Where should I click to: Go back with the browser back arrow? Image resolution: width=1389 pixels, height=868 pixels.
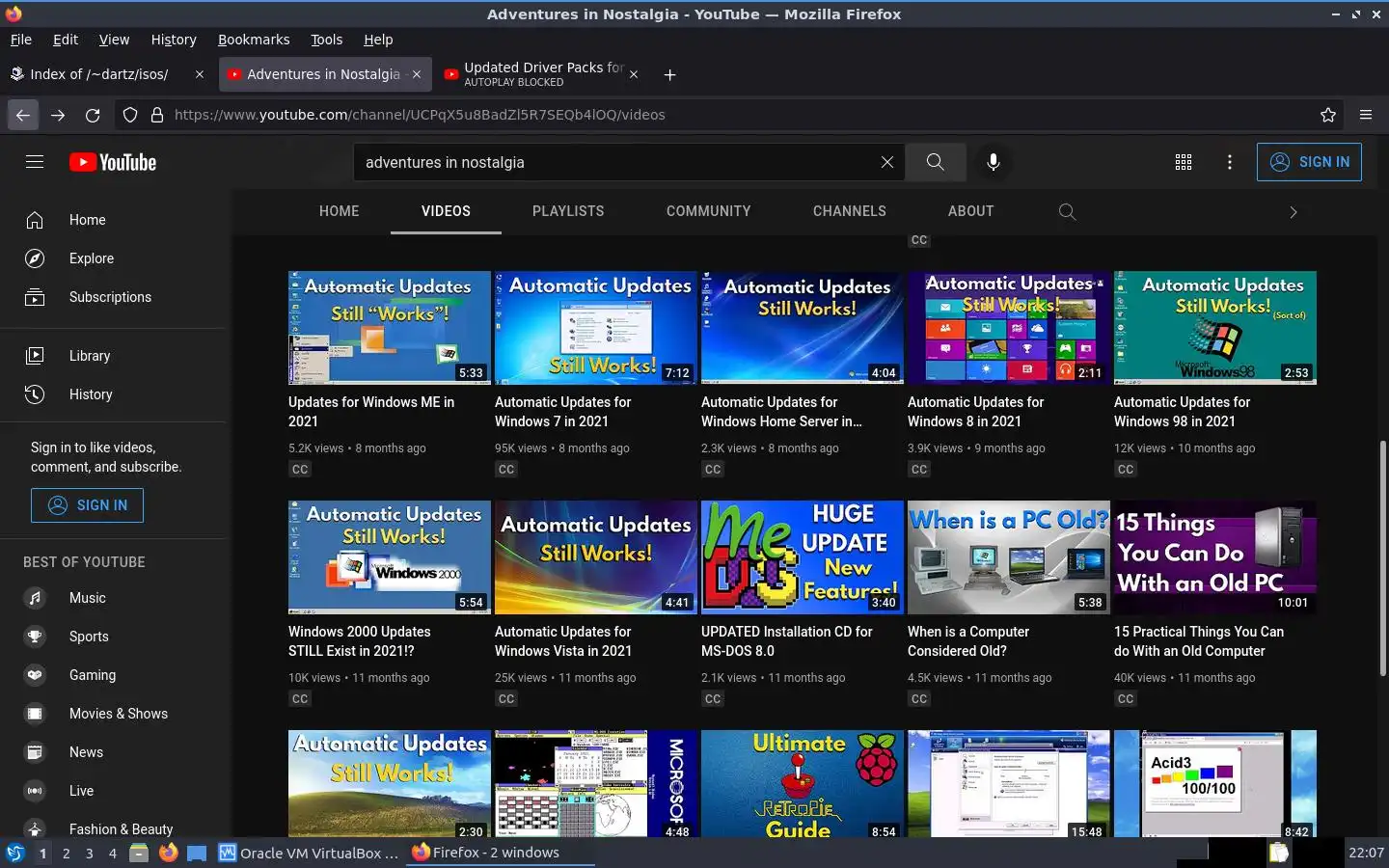(23, 115)
